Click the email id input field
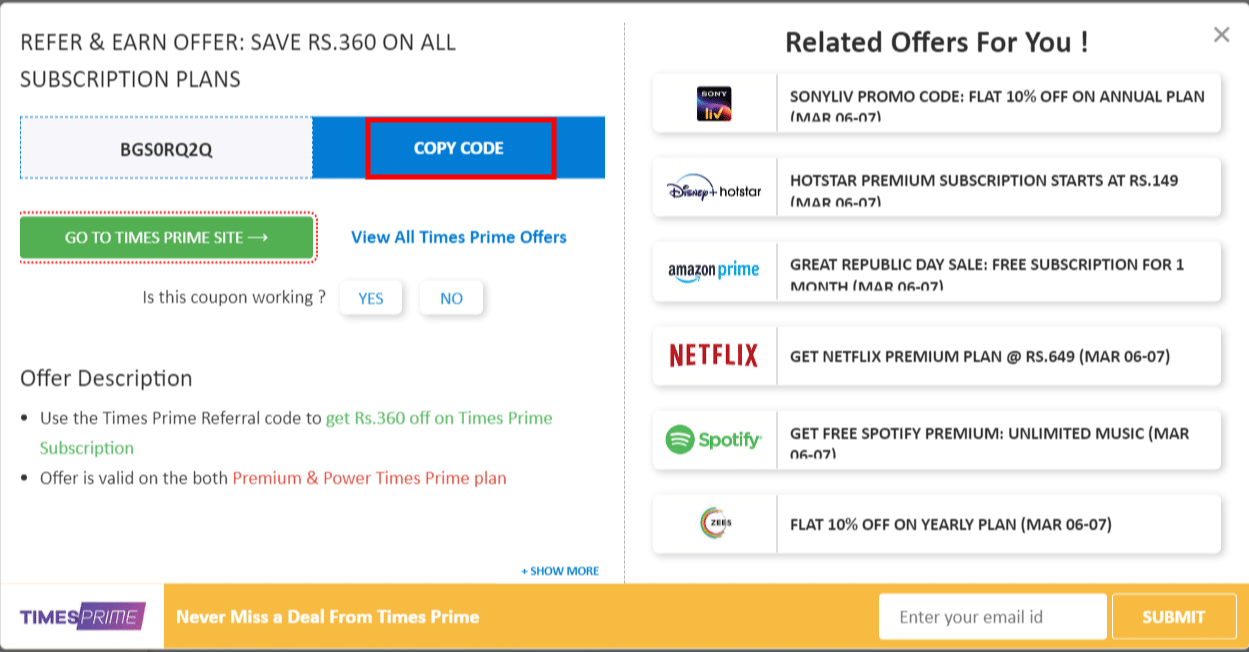This screenshot has width=1249, height=652. pyautogui.click(x=992, y=616)
